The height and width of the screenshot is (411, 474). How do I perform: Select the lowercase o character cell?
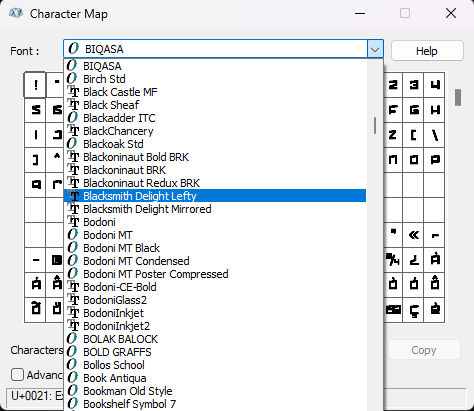[414, 160]
